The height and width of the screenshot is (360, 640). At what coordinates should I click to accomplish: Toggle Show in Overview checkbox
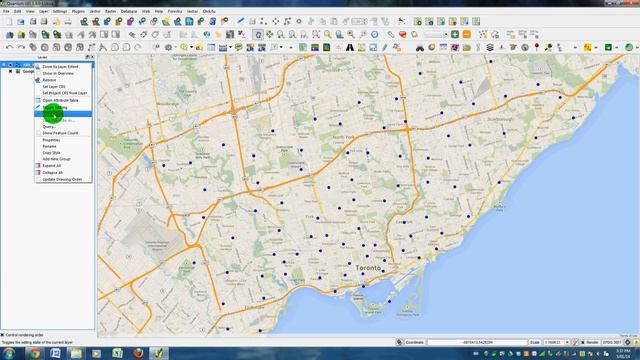38,73
